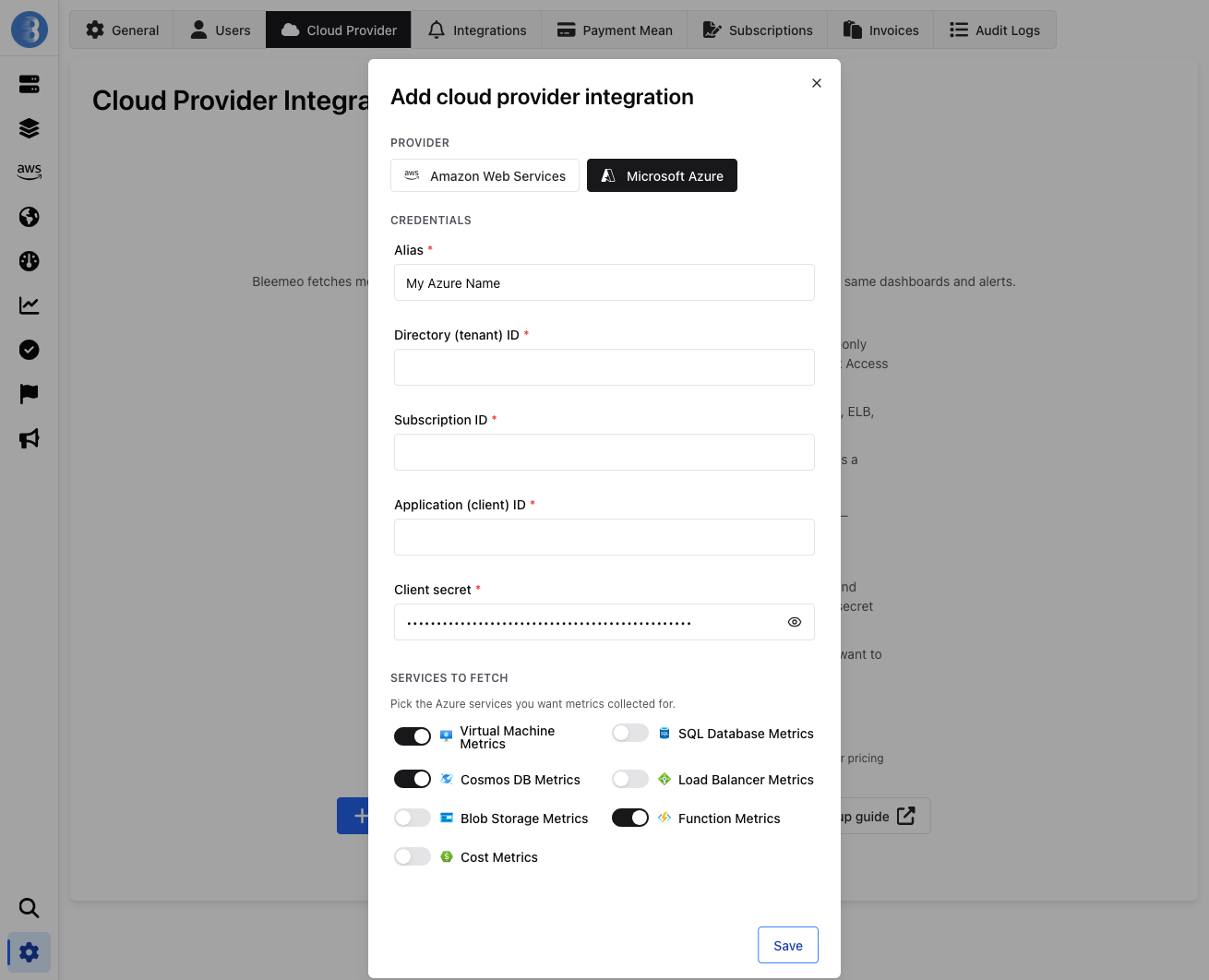The width and height of the screenshot is (1209, 980).
Task: Open the Audit Logs tab
Action: pos(995,30)
